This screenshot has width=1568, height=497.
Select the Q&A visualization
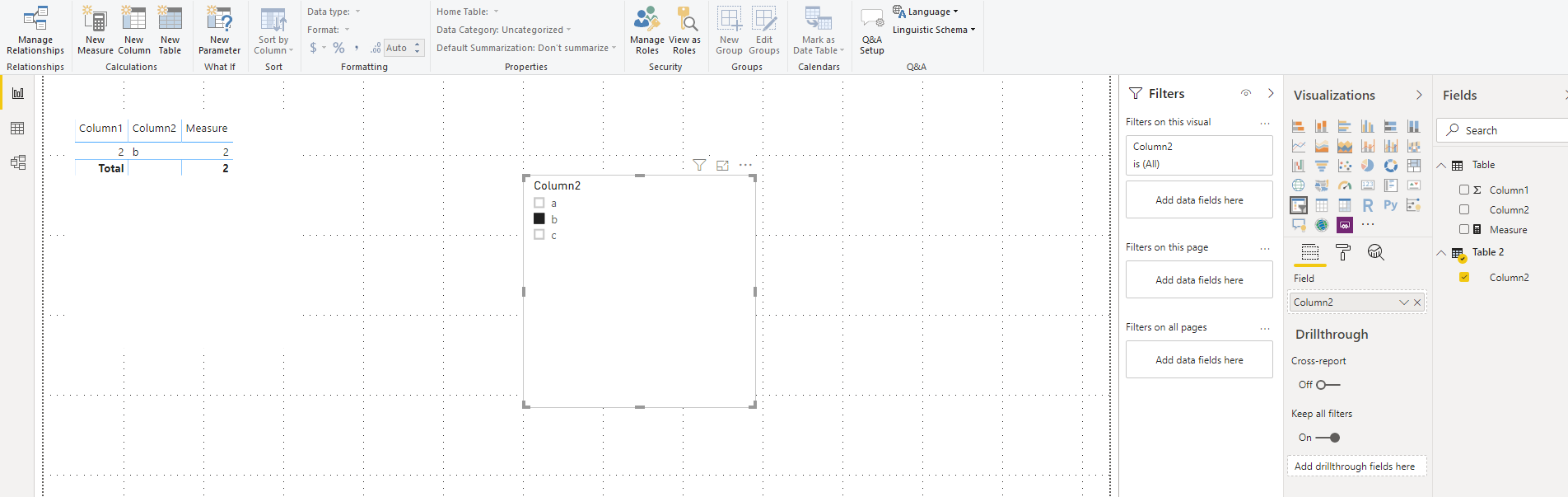pyautogui.click(x=1299, y=225)
